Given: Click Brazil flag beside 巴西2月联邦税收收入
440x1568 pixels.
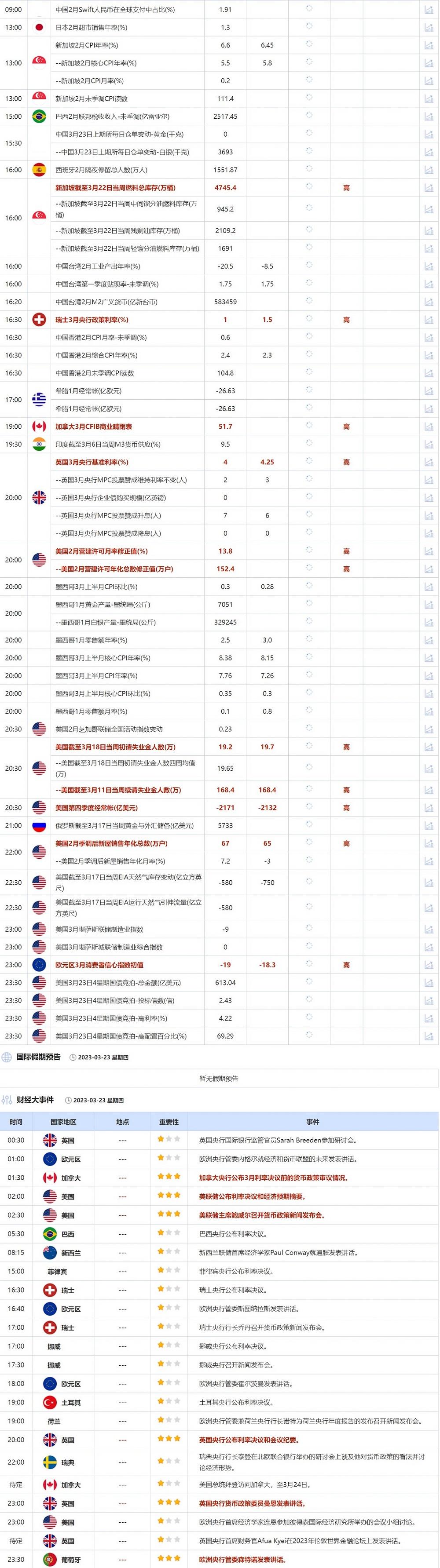Looking at the screenshot, I should click(39, 116).
